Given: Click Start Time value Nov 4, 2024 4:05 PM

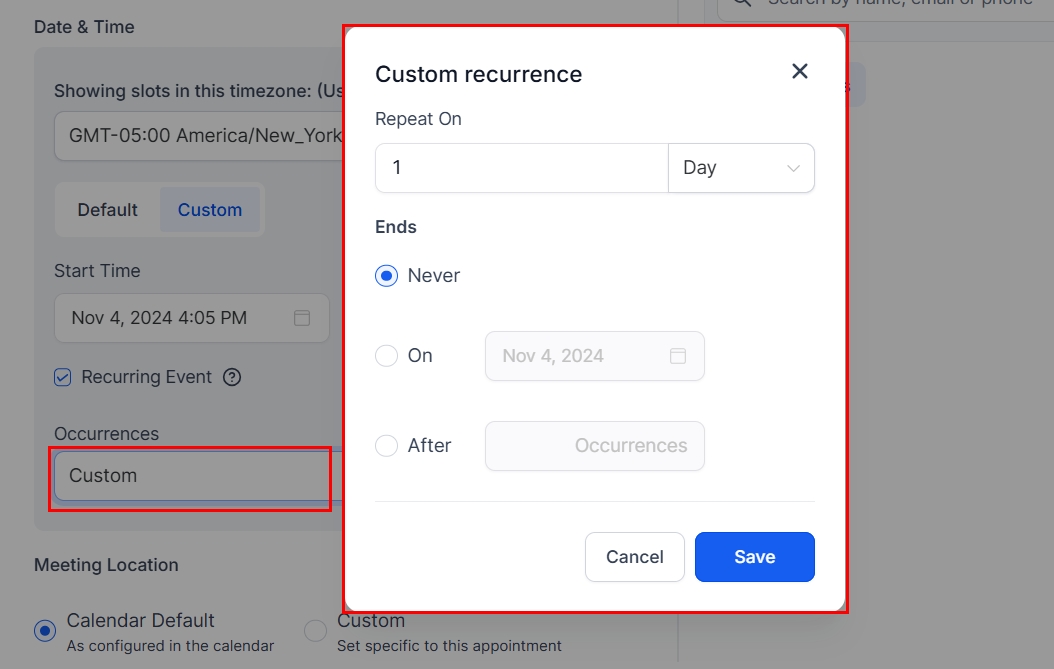Looking at the screenshot, I should [160, 318].
